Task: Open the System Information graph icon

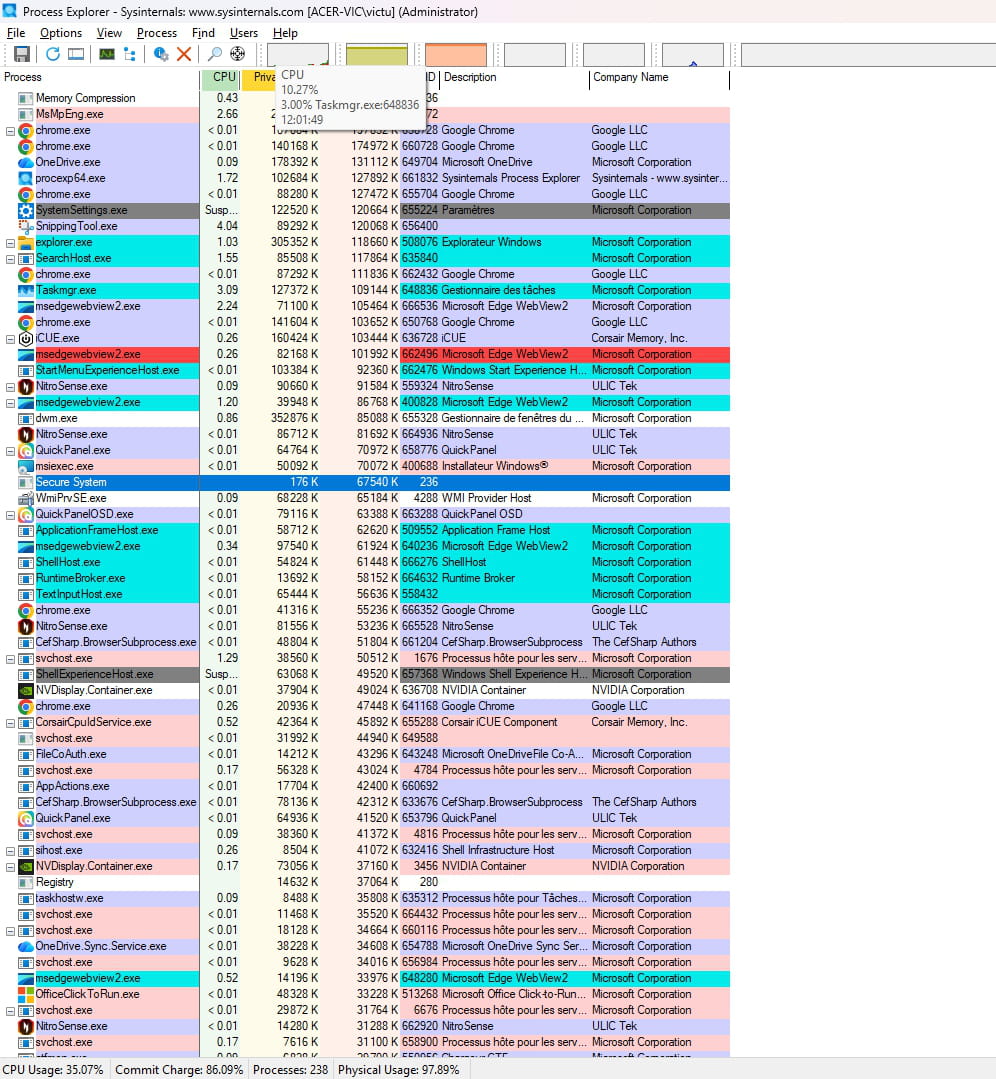Action: 106,54
